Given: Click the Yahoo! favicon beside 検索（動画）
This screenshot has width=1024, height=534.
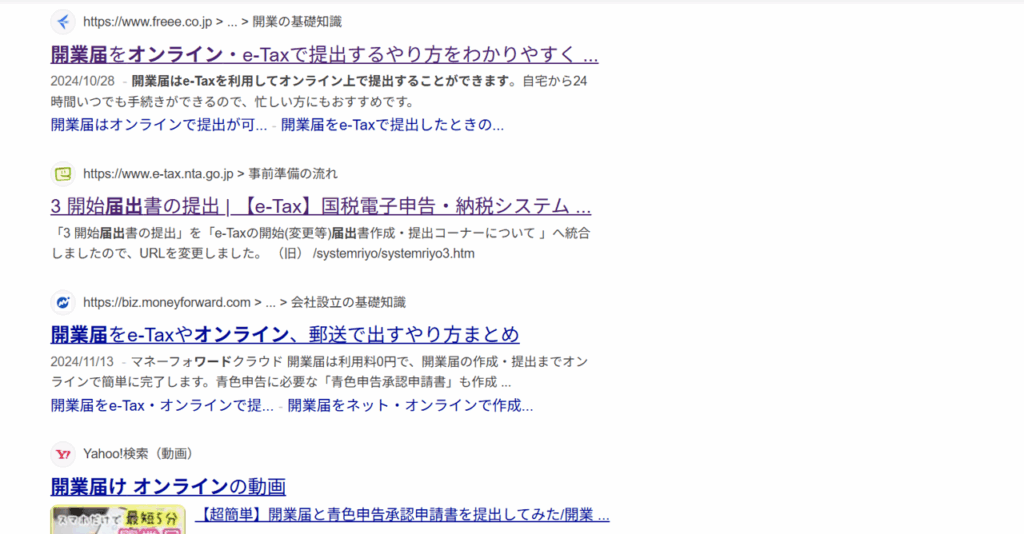Looking at the screenshot, I should click(x=63, y=454).
